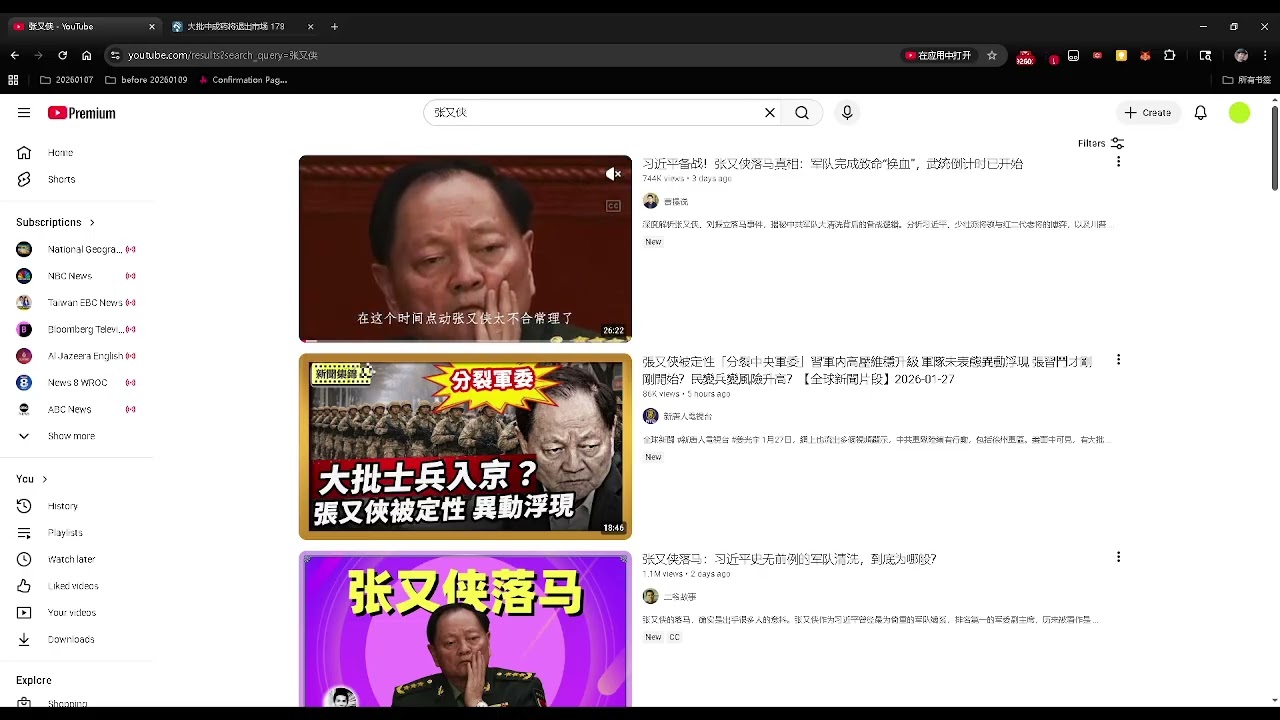Open Al Jazeera English channel
Viewport: 1280px width, 720px height.
click(76, 356)
